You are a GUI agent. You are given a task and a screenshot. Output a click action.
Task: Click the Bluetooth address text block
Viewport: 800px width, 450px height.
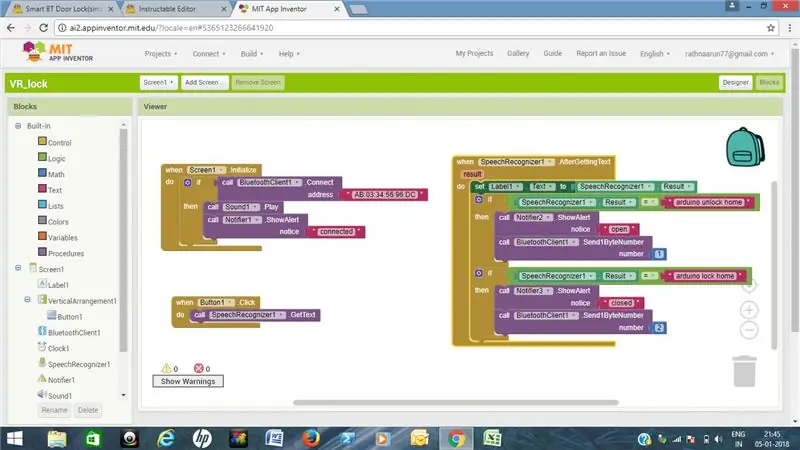pyautogui.click(x=385, y=194)
